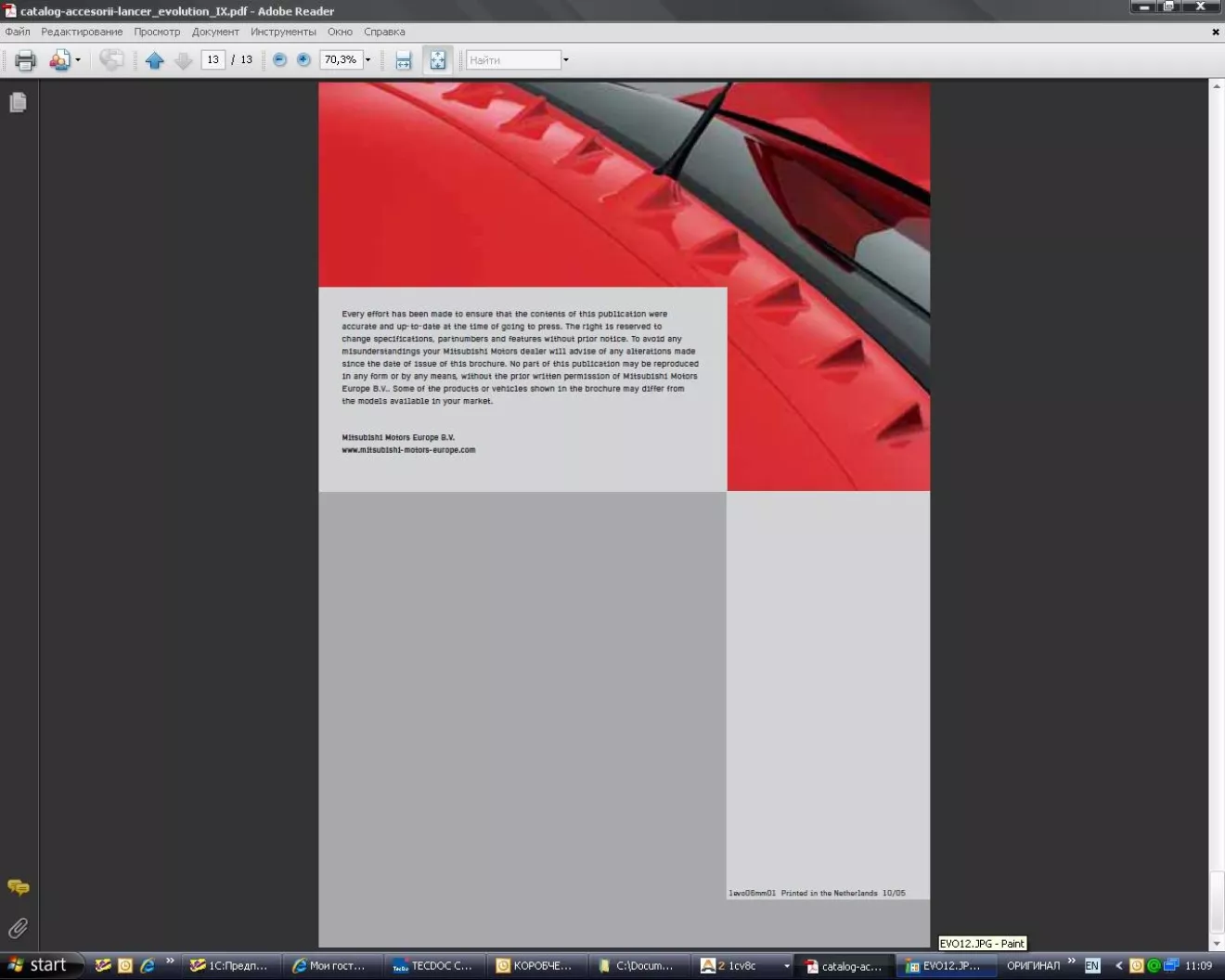The image size is (1225, 980).
Task: Click in the Найти search field
Action: [x=512, y=60]
